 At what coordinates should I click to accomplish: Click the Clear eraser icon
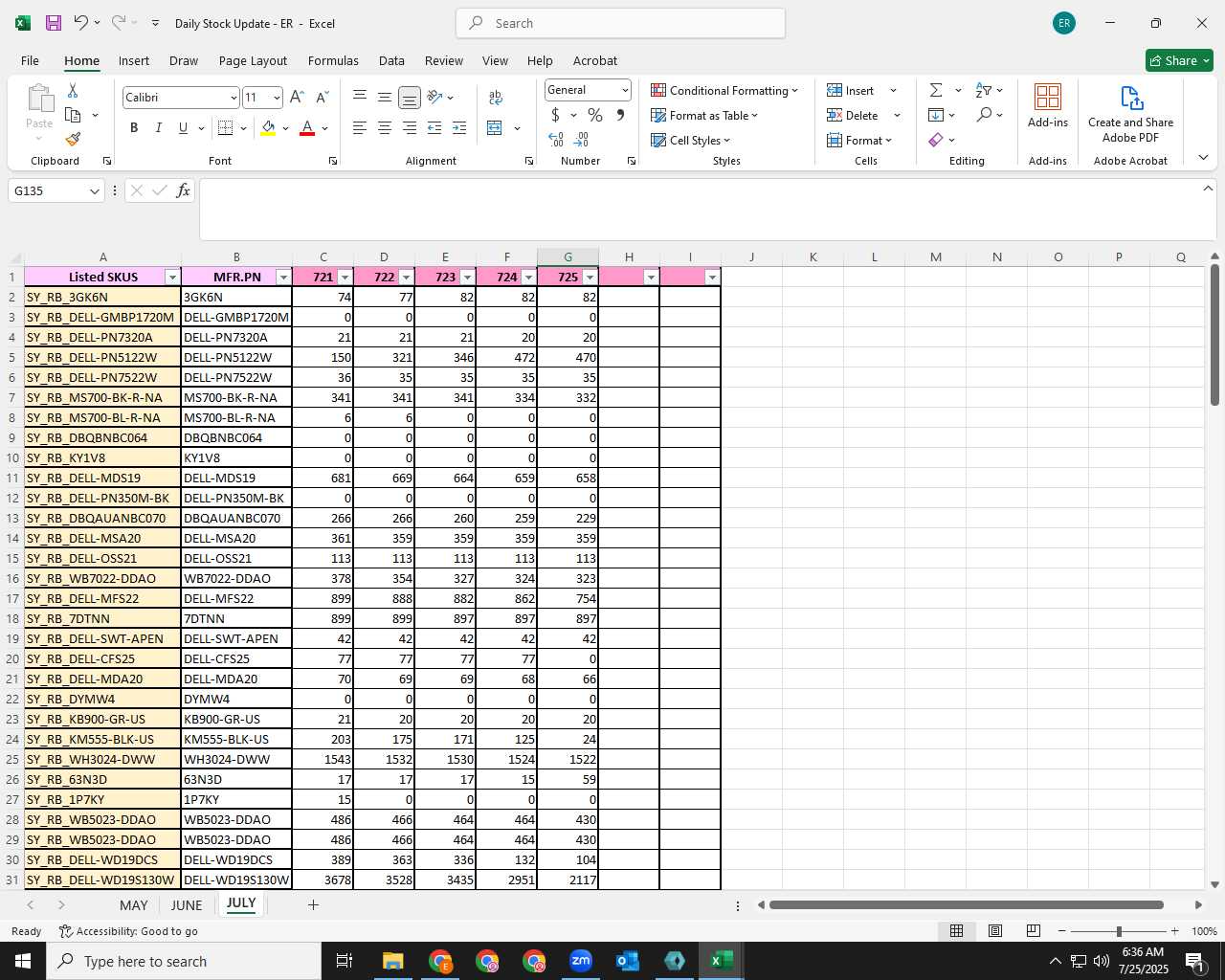(936, 140)
